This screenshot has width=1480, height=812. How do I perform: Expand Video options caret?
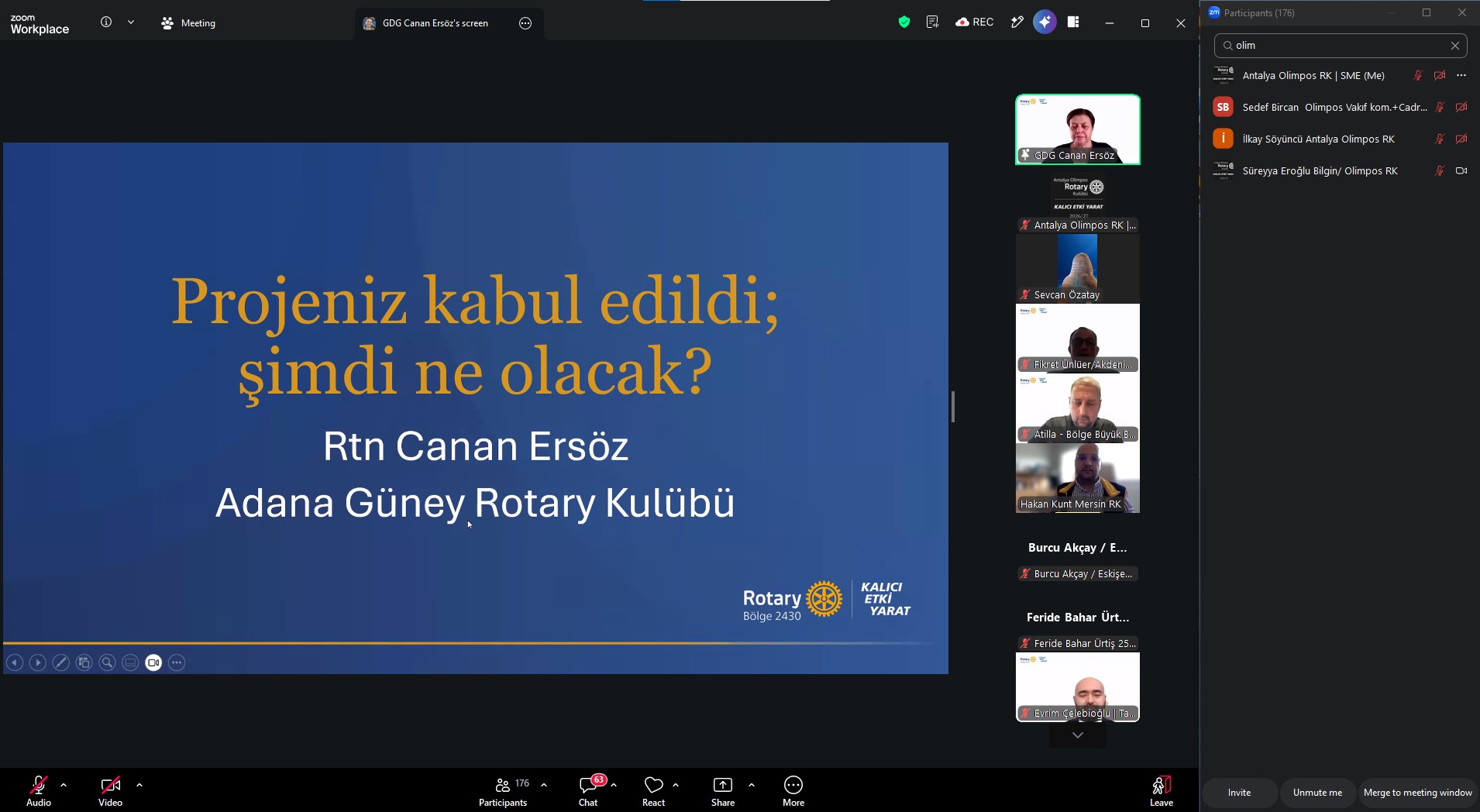coord(139,785)
